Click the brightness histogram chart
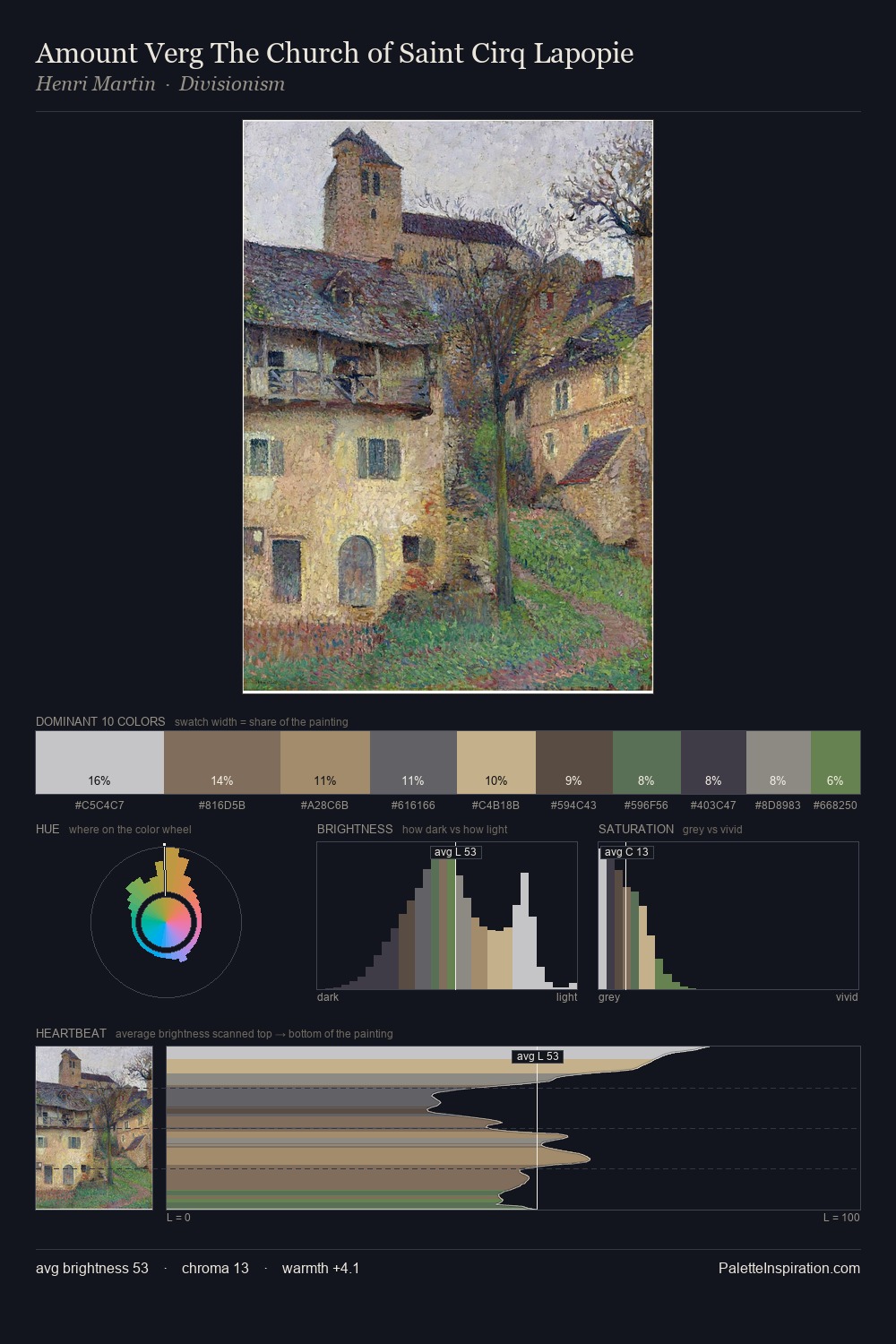 click(x=447, y=916)
